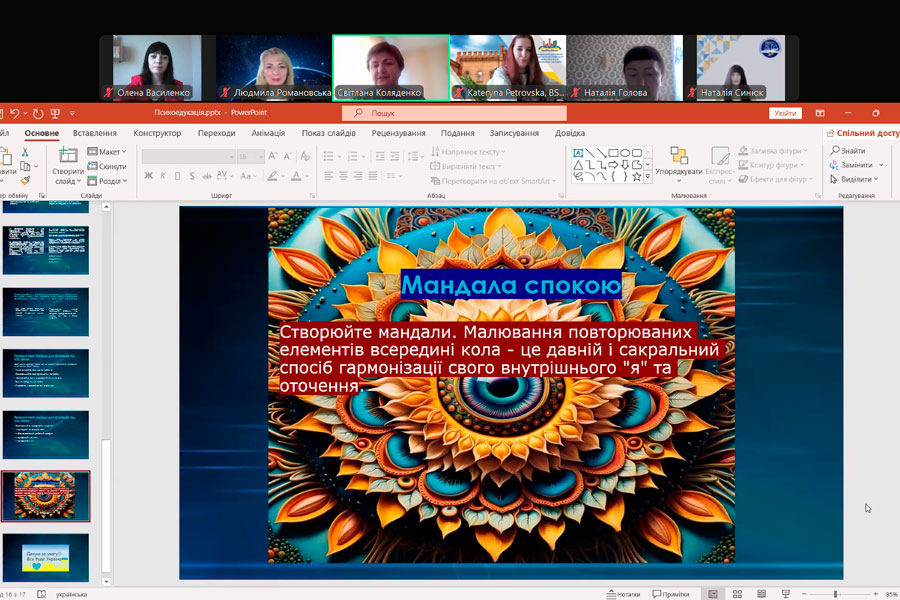This screenshot has height=600, width=900.
Task: Select the Format Painter brush icon
Action: pyautogui.click(x=25, y=178)
